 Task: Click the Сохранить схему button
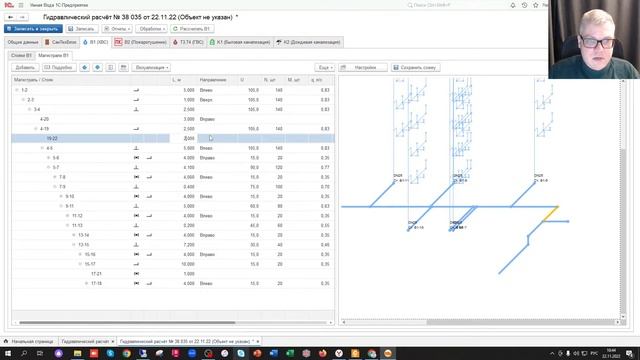tap(415, 67)
